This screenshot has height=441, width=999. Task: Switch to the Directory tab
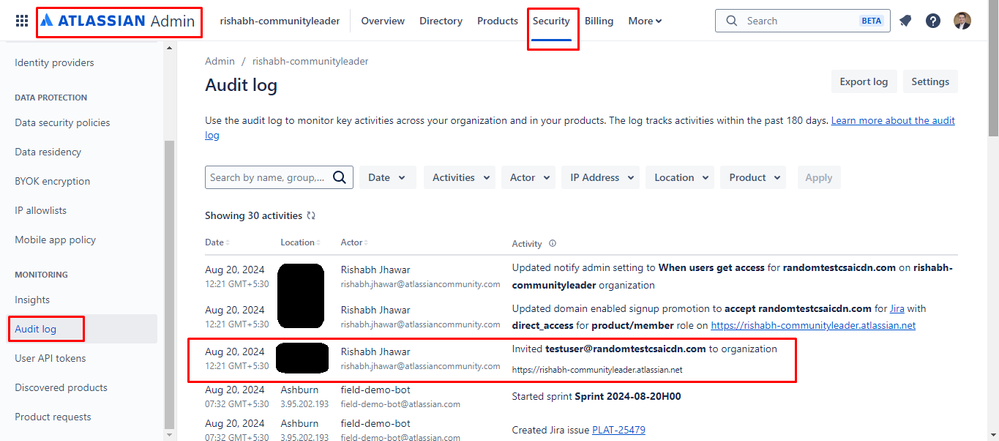441,21
